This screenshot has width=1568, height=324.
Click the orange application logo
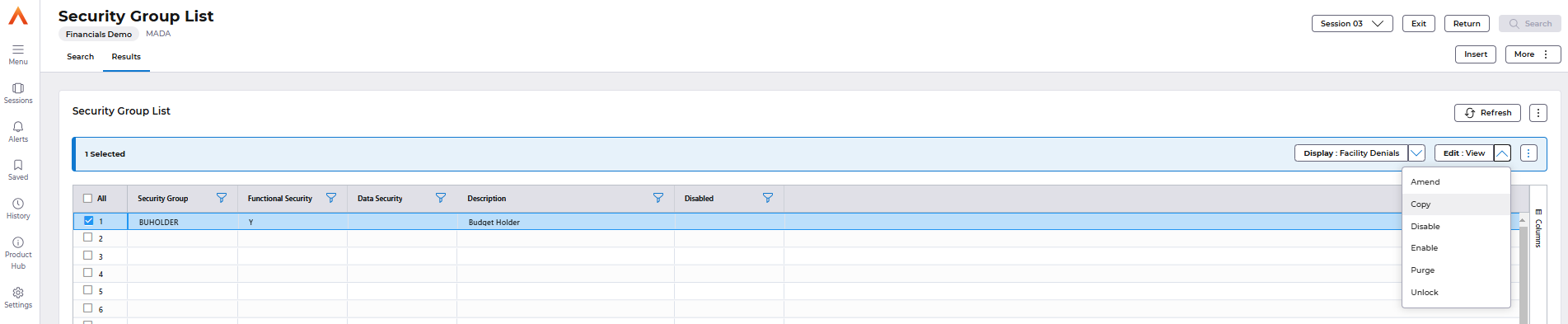click(18, 16)
